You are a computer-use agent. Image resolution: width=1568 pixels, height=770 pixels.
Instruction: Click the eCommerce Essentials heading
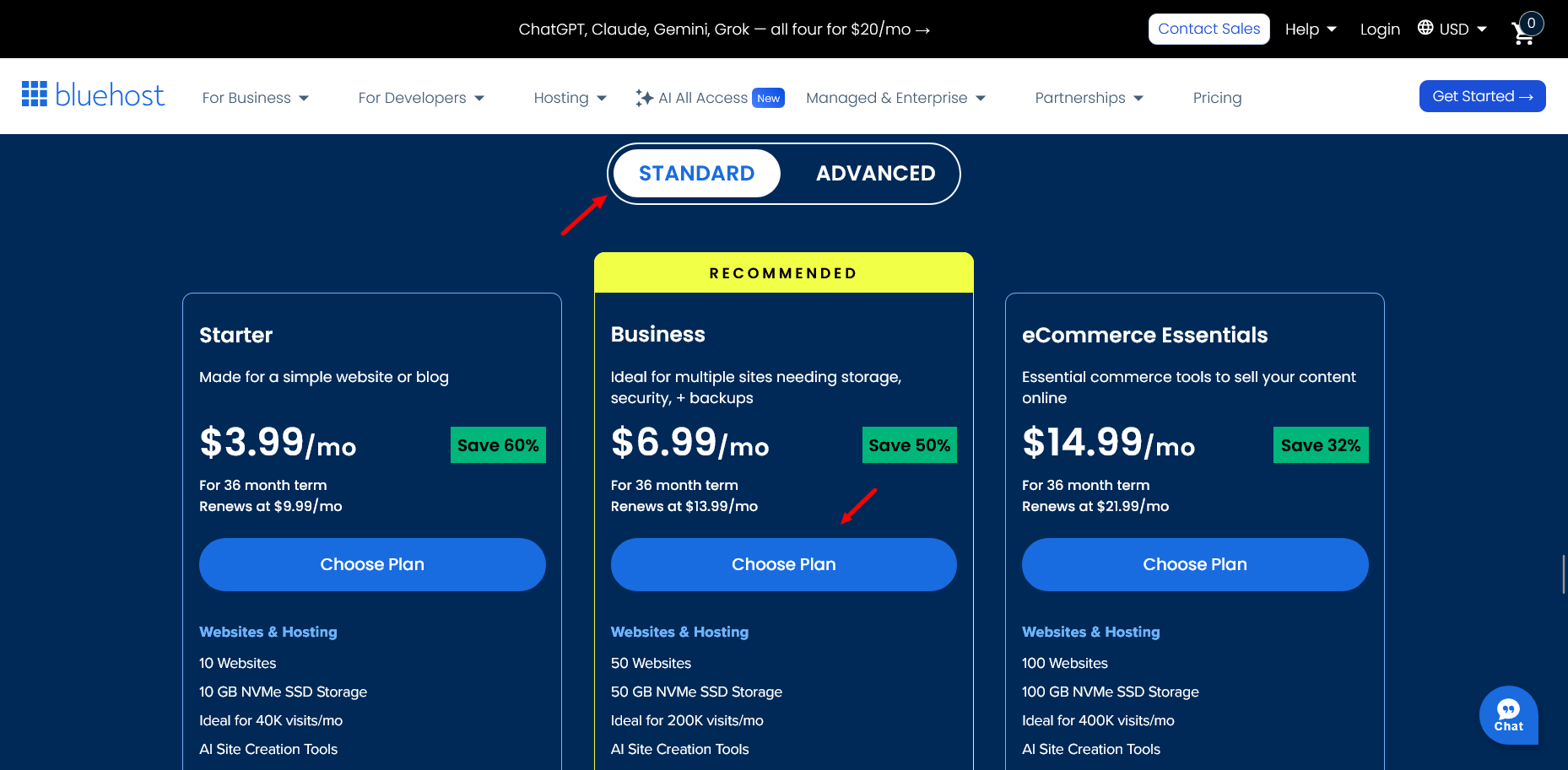[1144, 336]
